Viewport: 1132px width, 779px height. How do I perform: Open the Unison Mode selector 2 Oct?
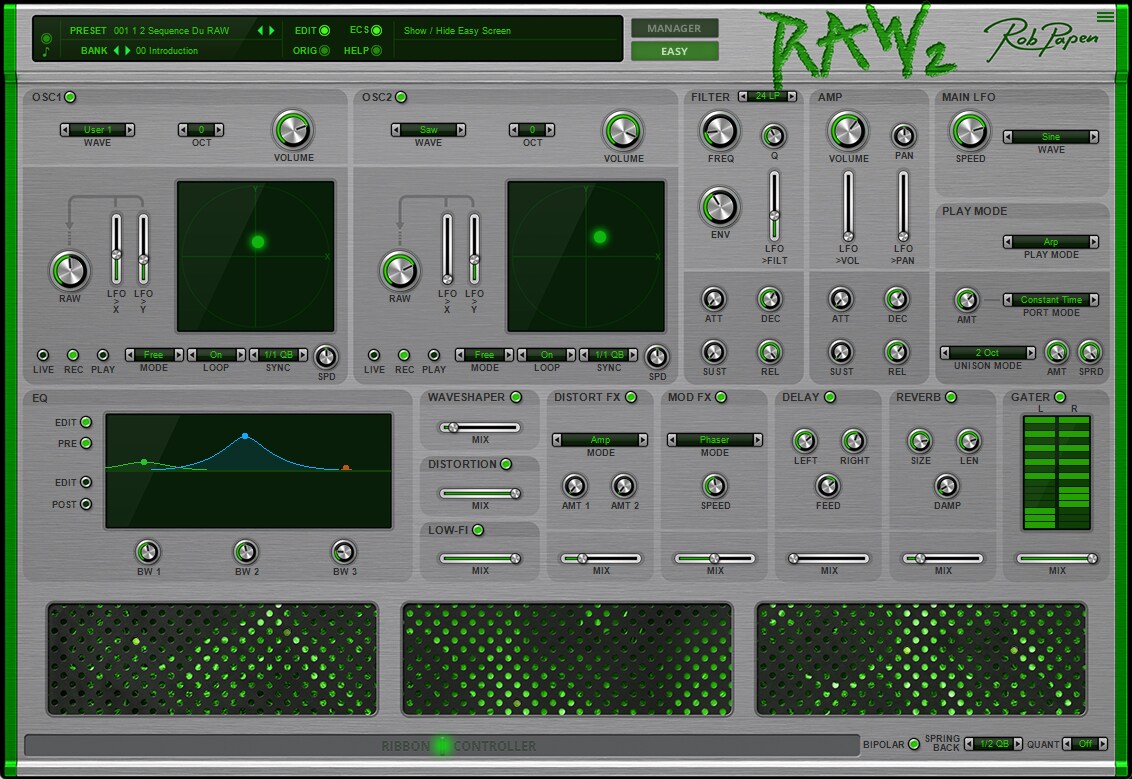point(988,353)
